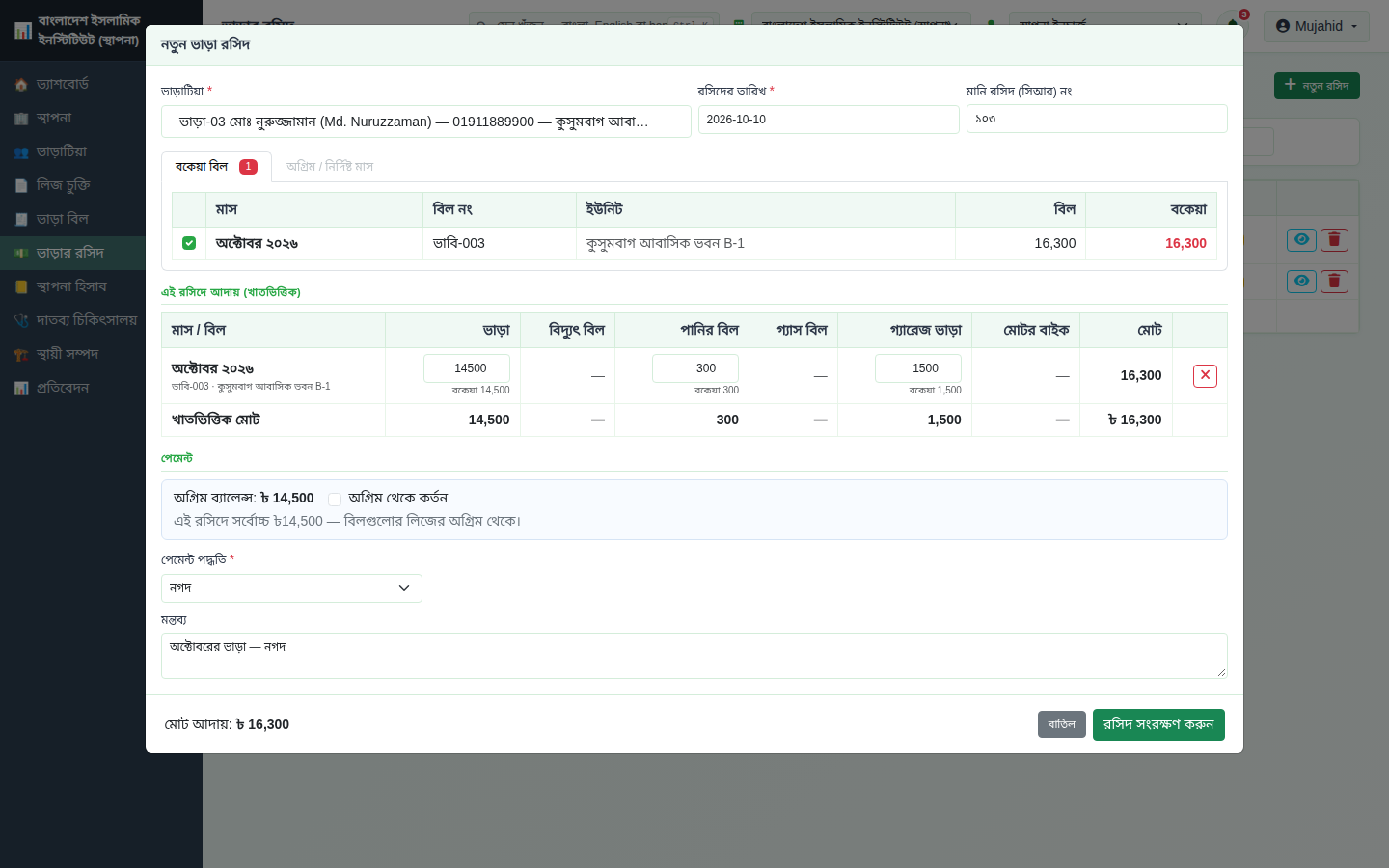Click the মন্তব্য remarks text area

coord(694,656)
